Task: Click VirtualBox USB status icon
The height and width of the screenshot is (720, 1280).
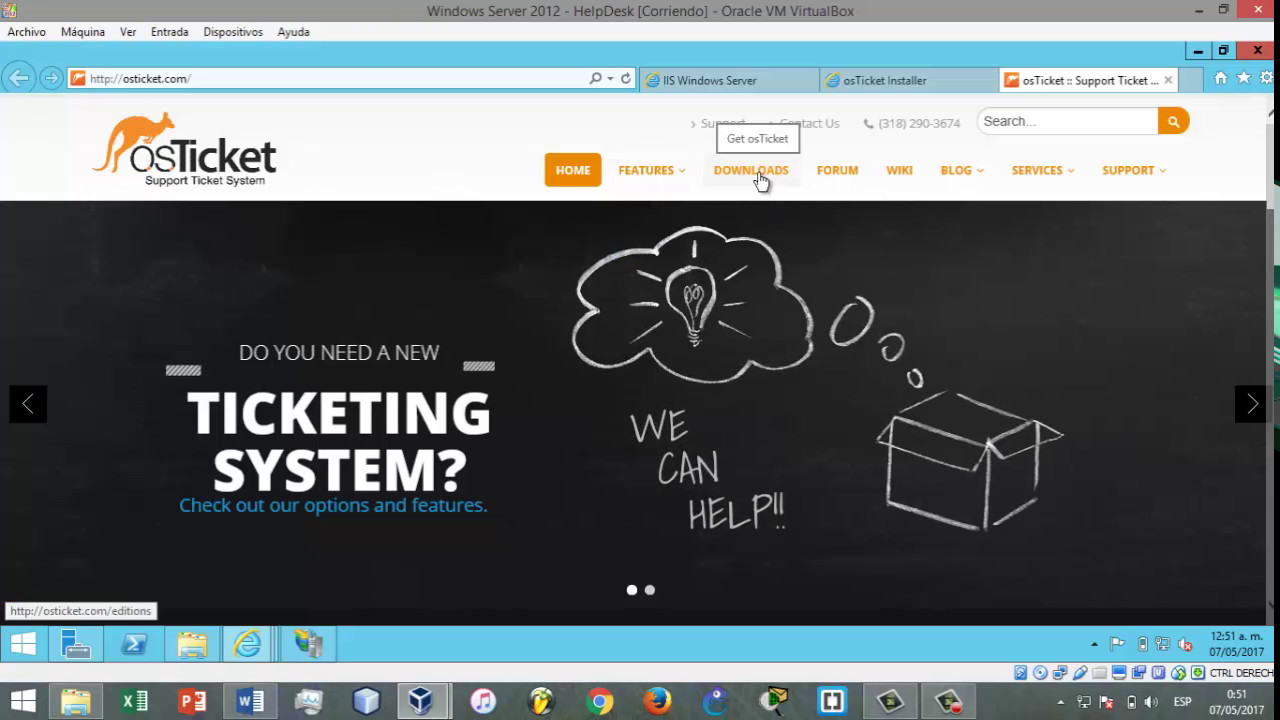Action: (x=1079, y=673)
